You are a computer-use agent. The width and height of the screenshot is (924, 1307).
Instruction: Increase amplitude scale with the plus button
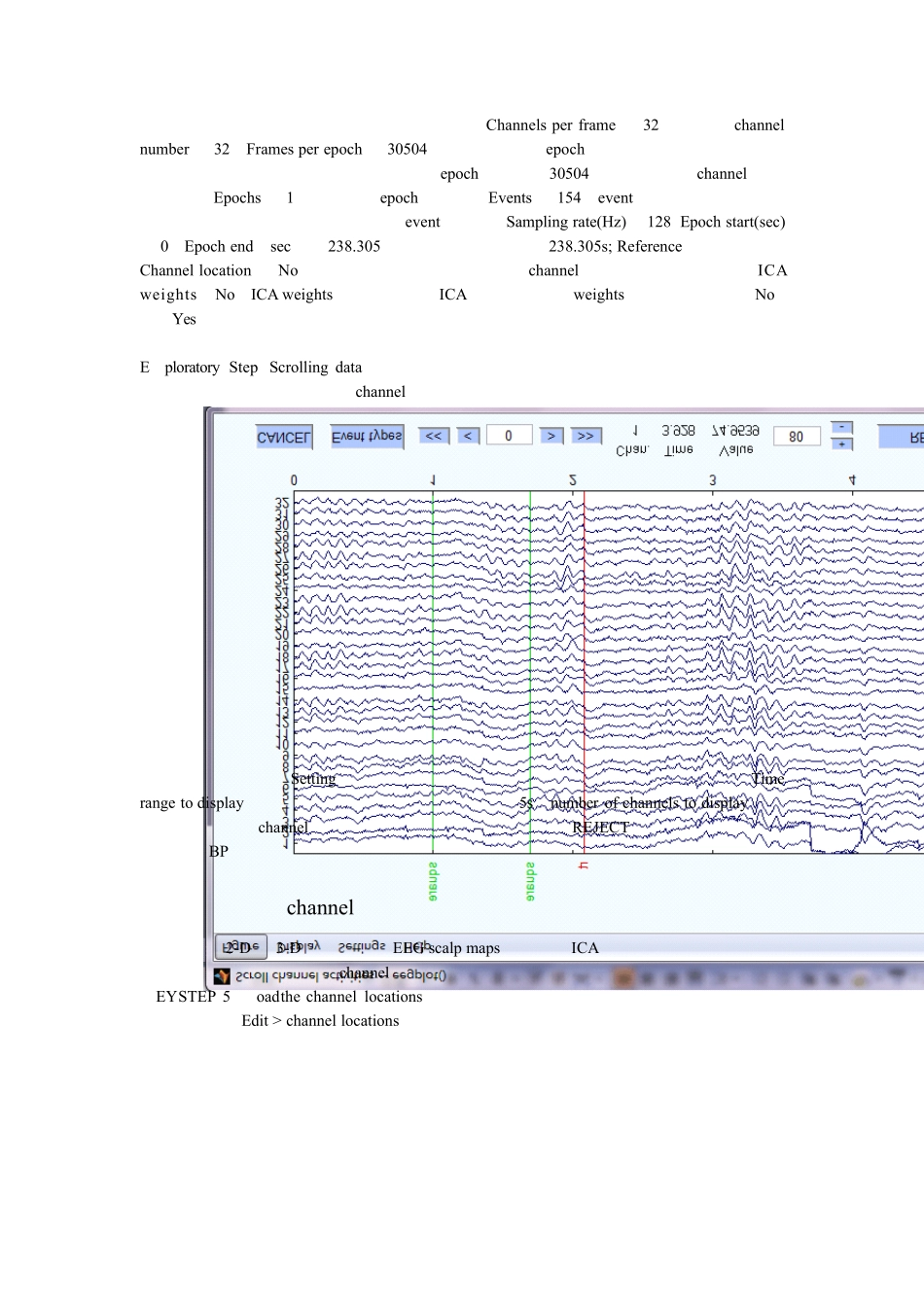click(841, 444)
